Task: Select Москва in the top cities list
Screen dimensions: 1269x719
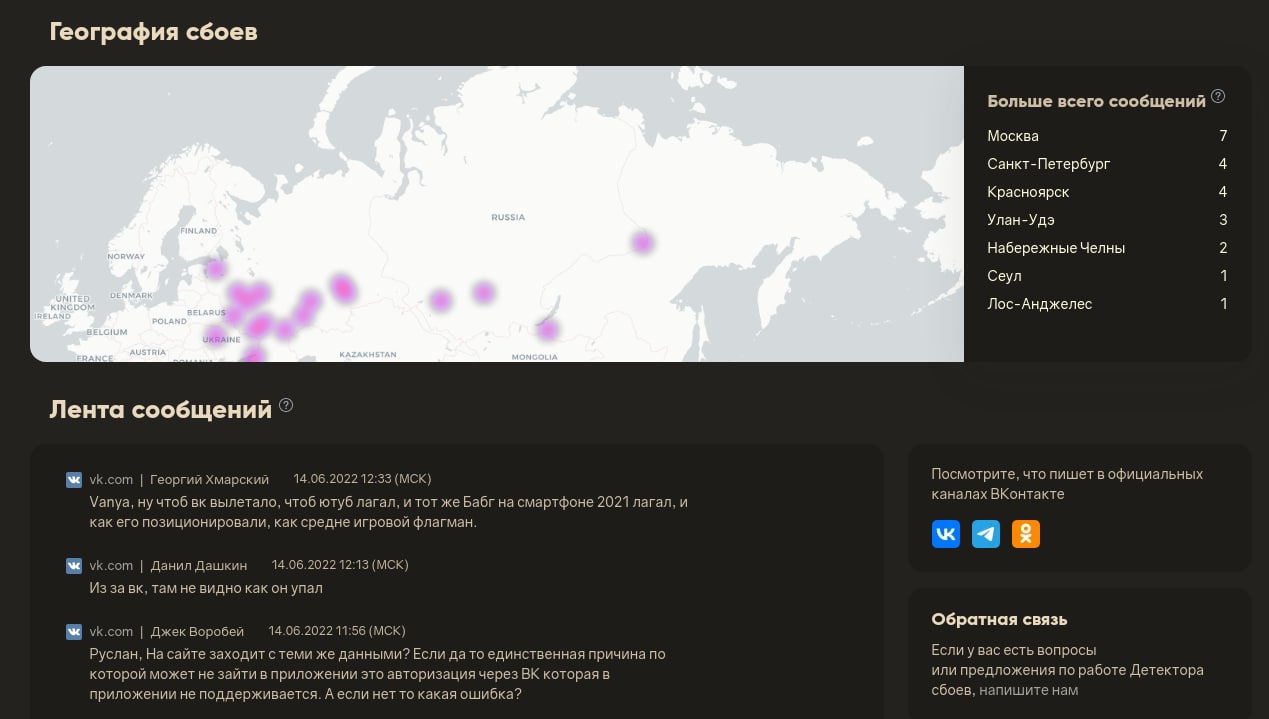Action: (x=1013, y=136)
